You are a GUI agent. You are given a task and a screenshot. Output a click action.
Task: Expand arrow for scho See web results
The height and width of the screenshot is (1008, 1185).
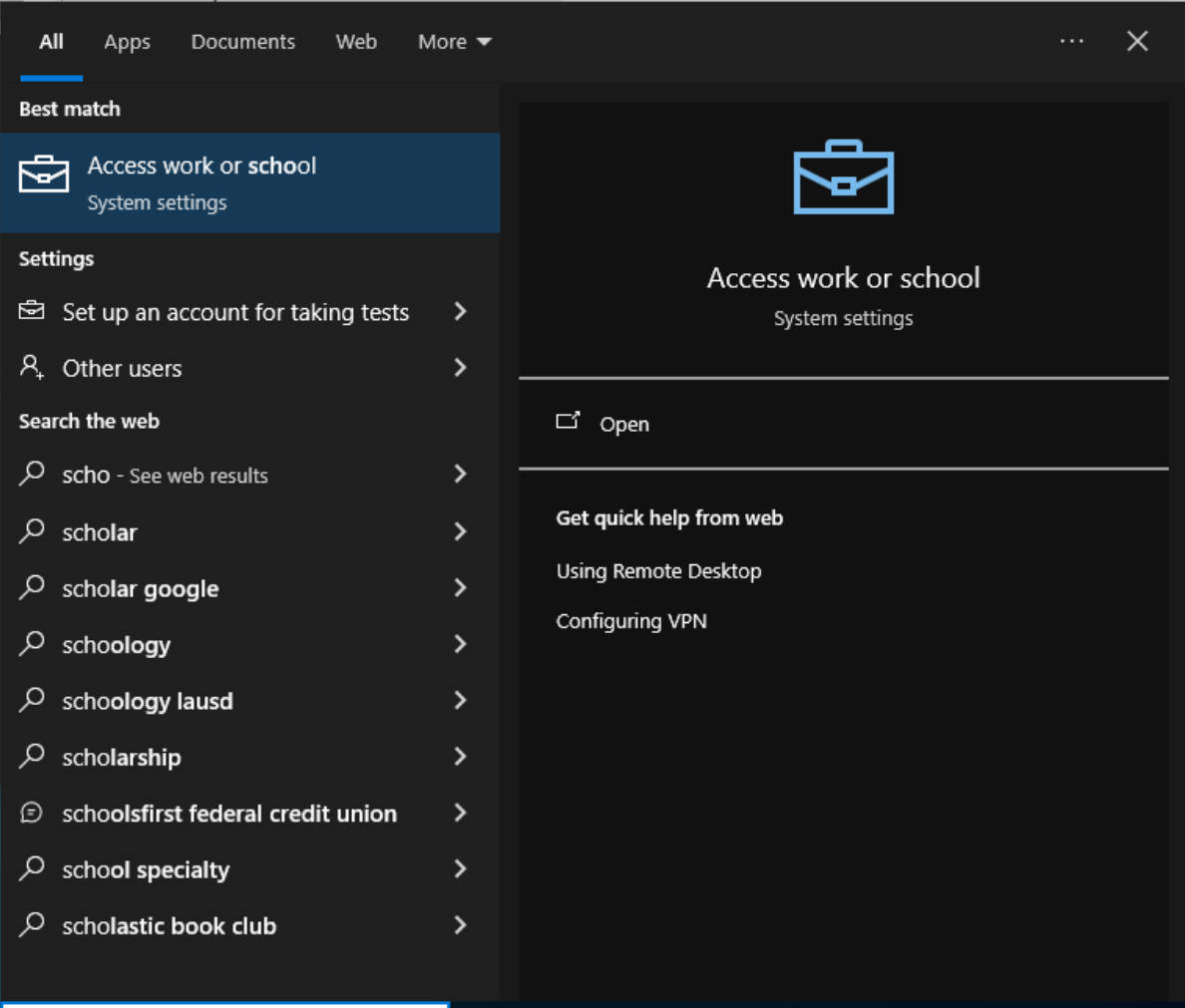click(x=460, y=475)
